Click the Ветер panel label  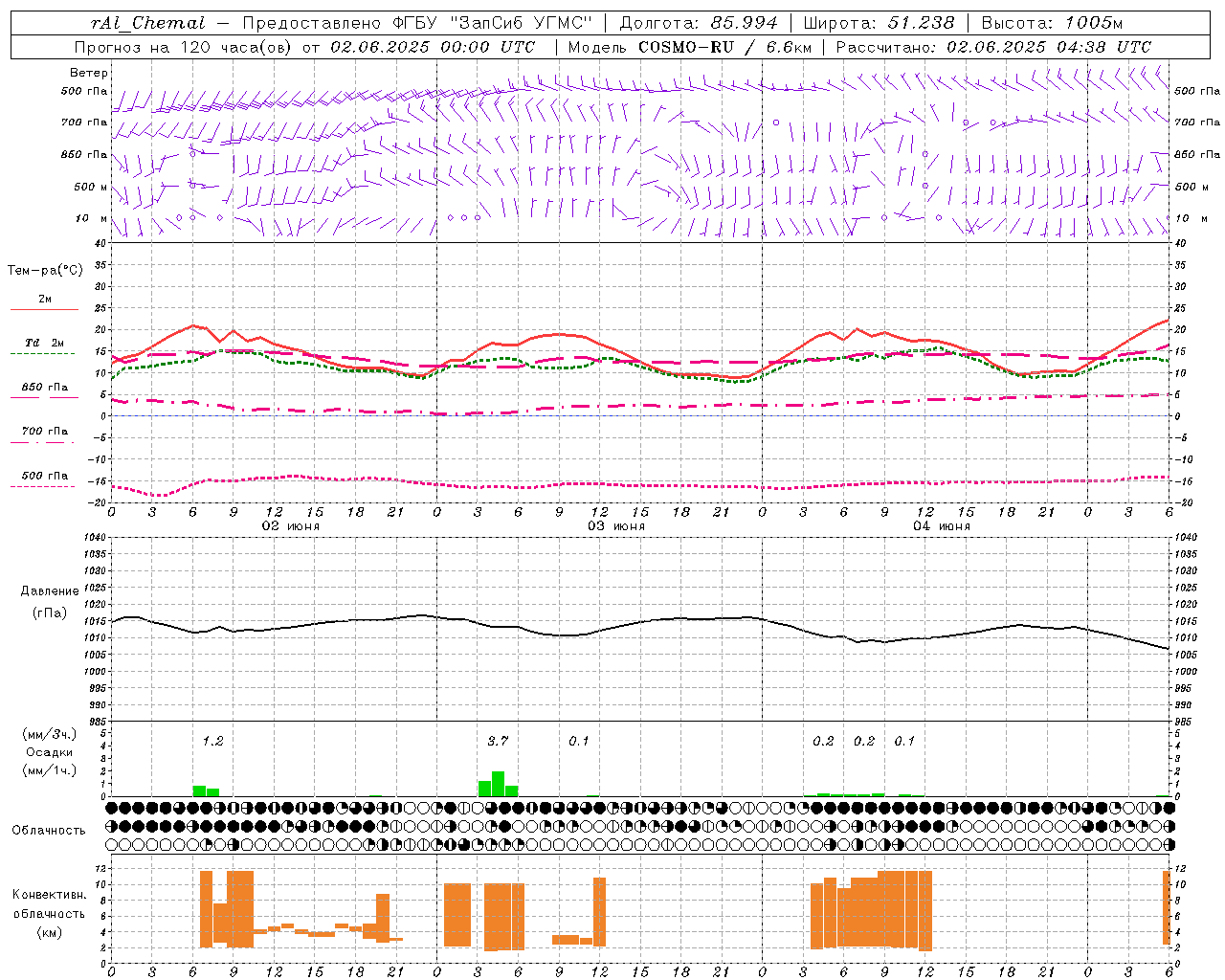pyautogui.click(x=89, y=73)
